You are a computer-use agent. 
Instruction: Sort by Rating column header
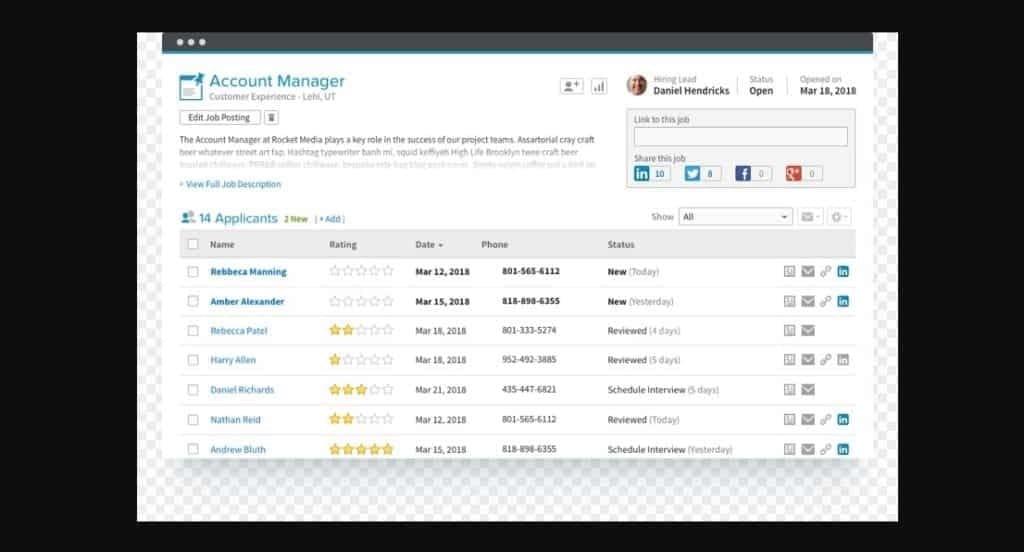point(343,244)
